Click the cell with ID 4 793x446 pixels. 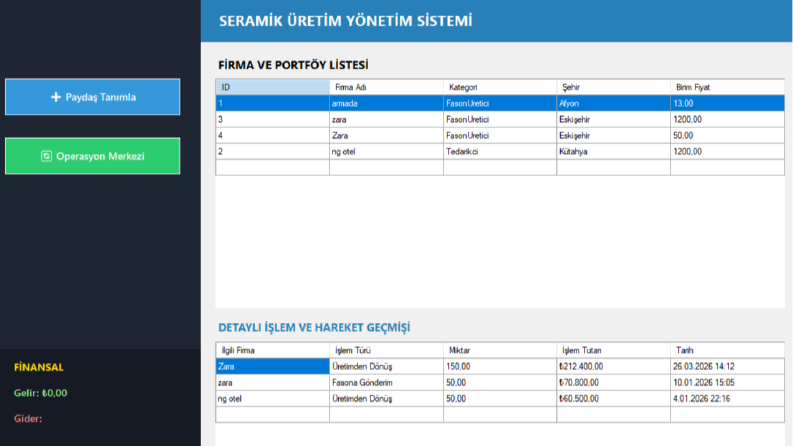[273, 136]
